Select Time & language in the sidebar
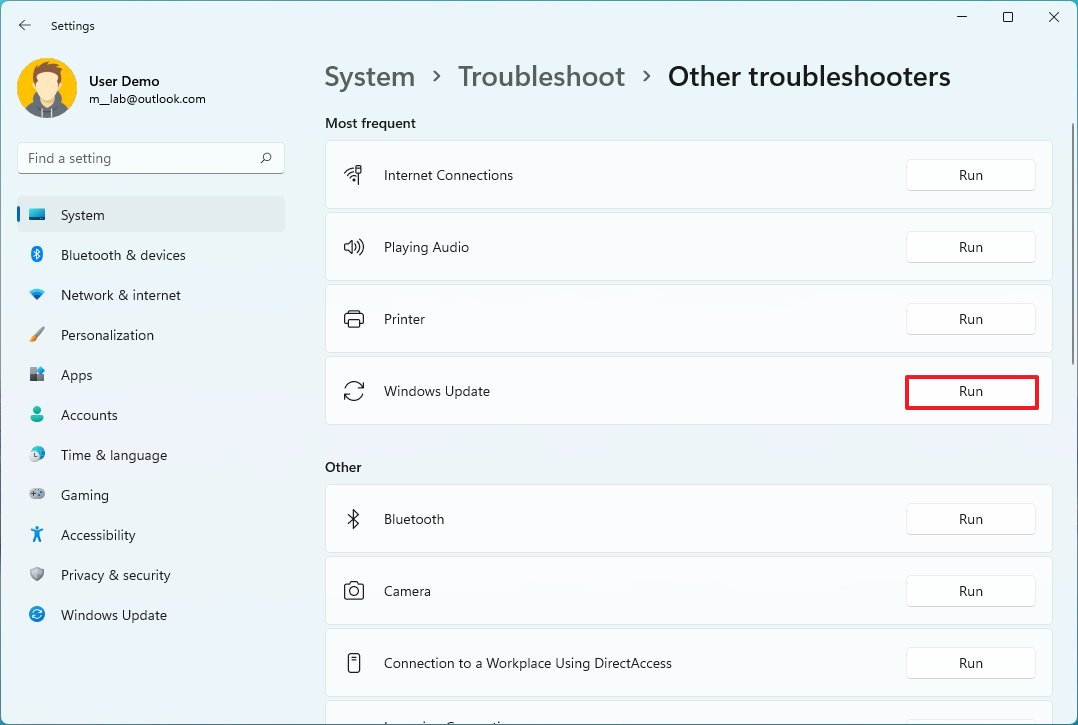The image size is (1078, 725). [x=113, y=455]
